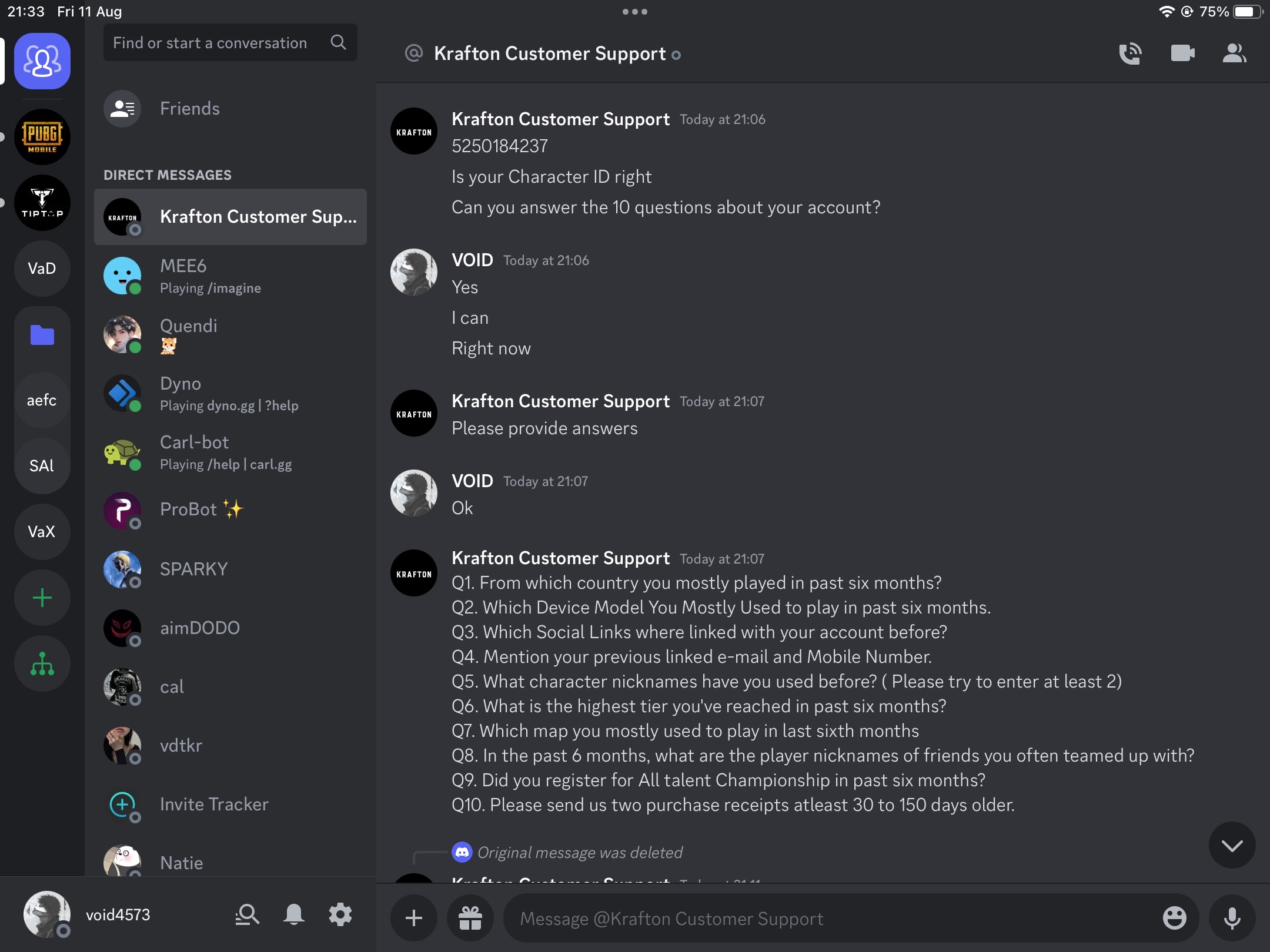Expand the blue server folder
This screenshot has width=1270, height=952.
click(x=42, y=335)
